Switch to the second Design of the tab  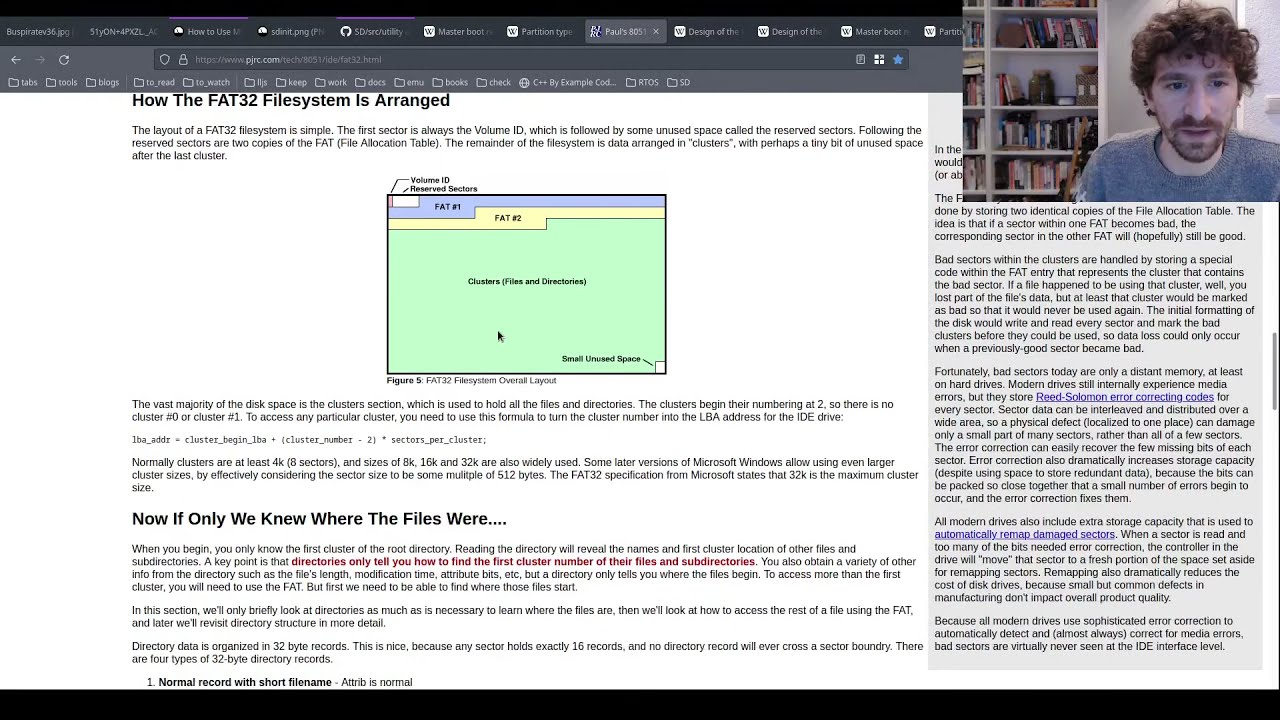pyautogui.click(x=790, y=32)
